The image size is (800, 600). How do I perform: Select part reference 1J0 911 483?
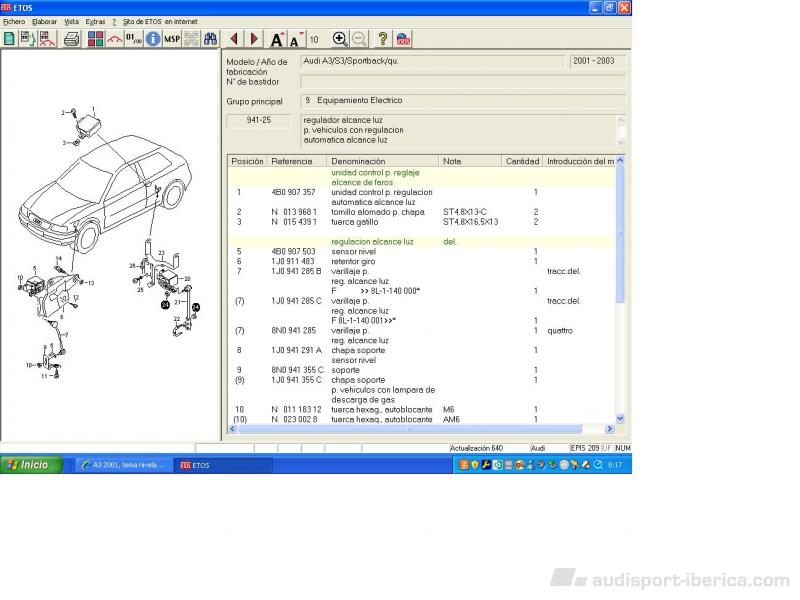[x=293, y=261]
